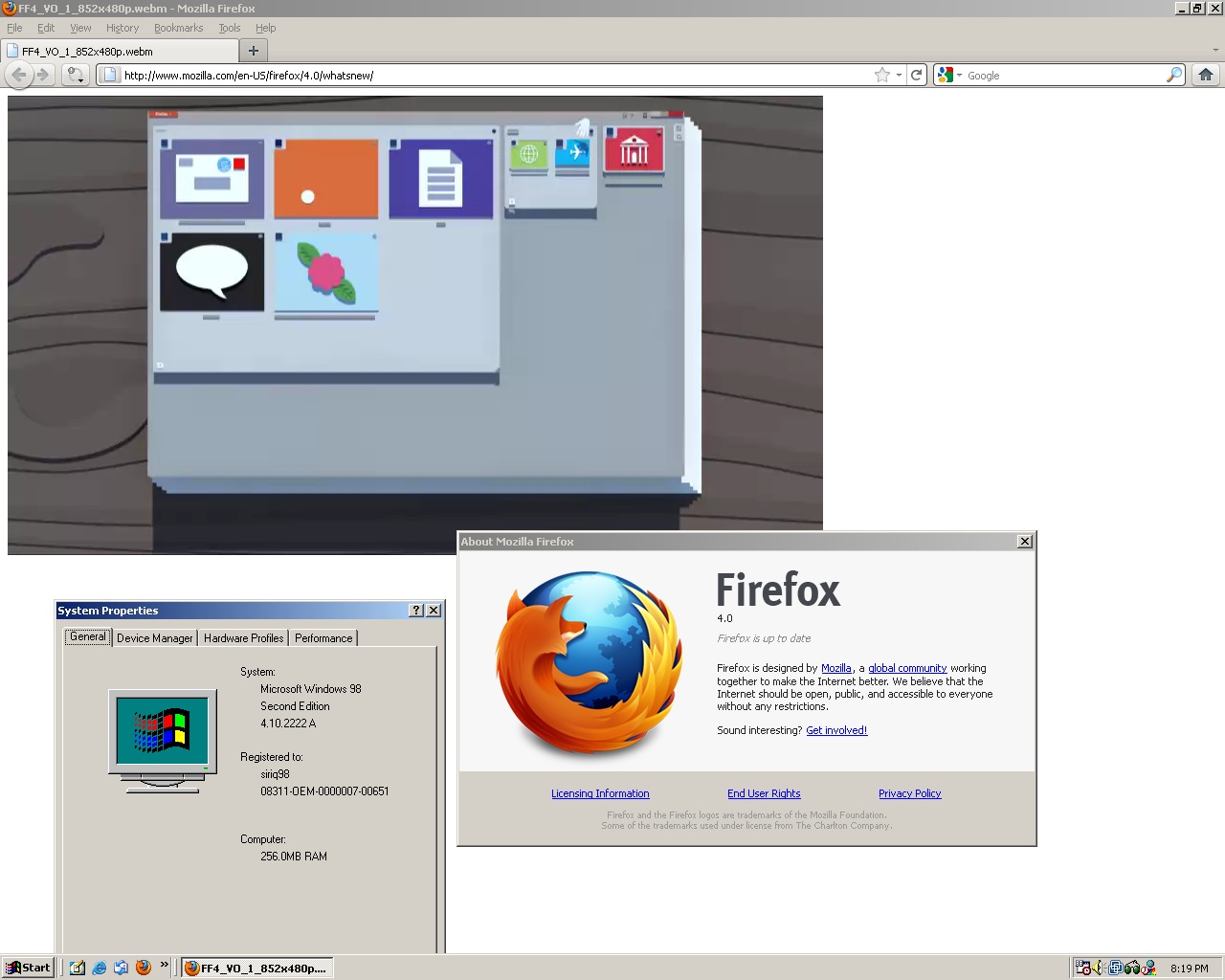Open the View menu

point(80,28)
